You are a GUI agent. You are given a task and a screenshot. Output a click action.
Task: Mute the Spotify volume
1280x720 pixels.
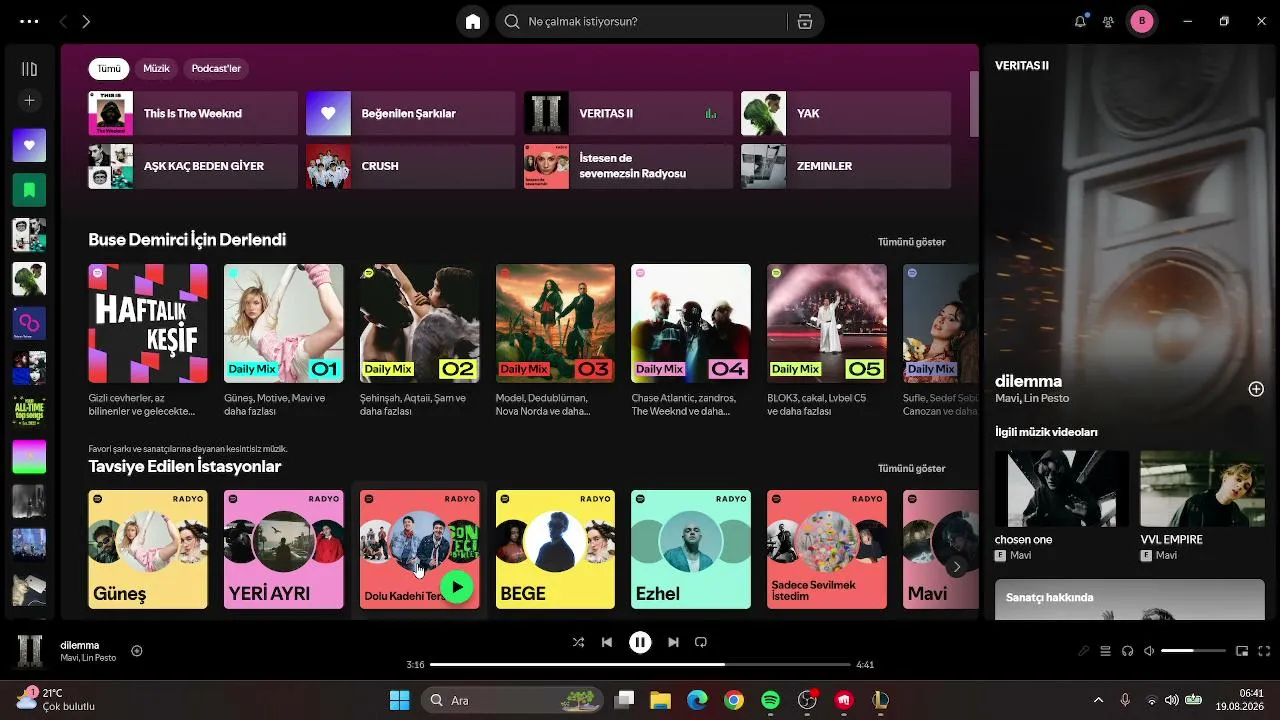[x=1149, y=651]
